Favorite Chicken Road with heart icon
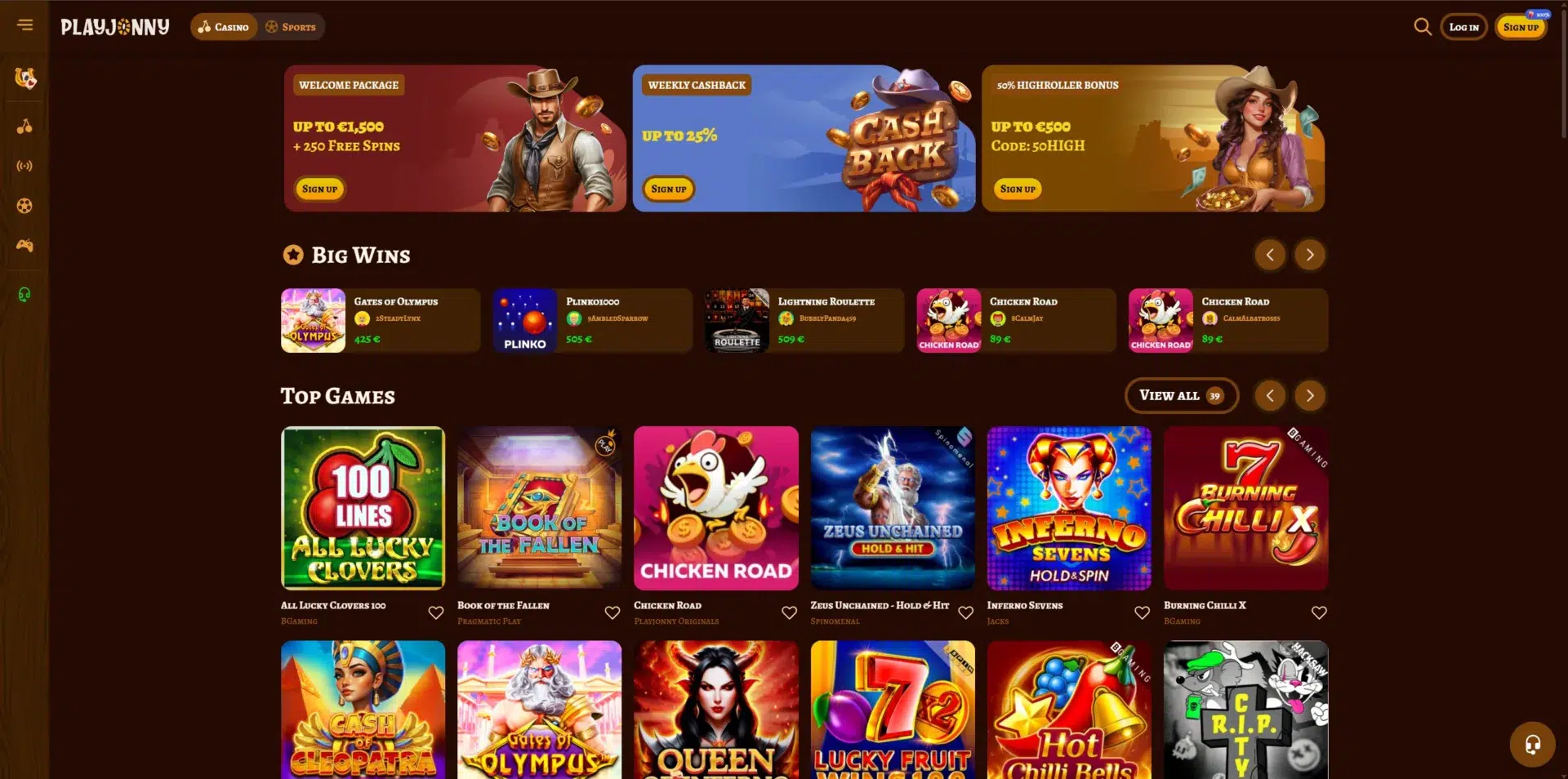1568x779 pixels. coord(789,612)
